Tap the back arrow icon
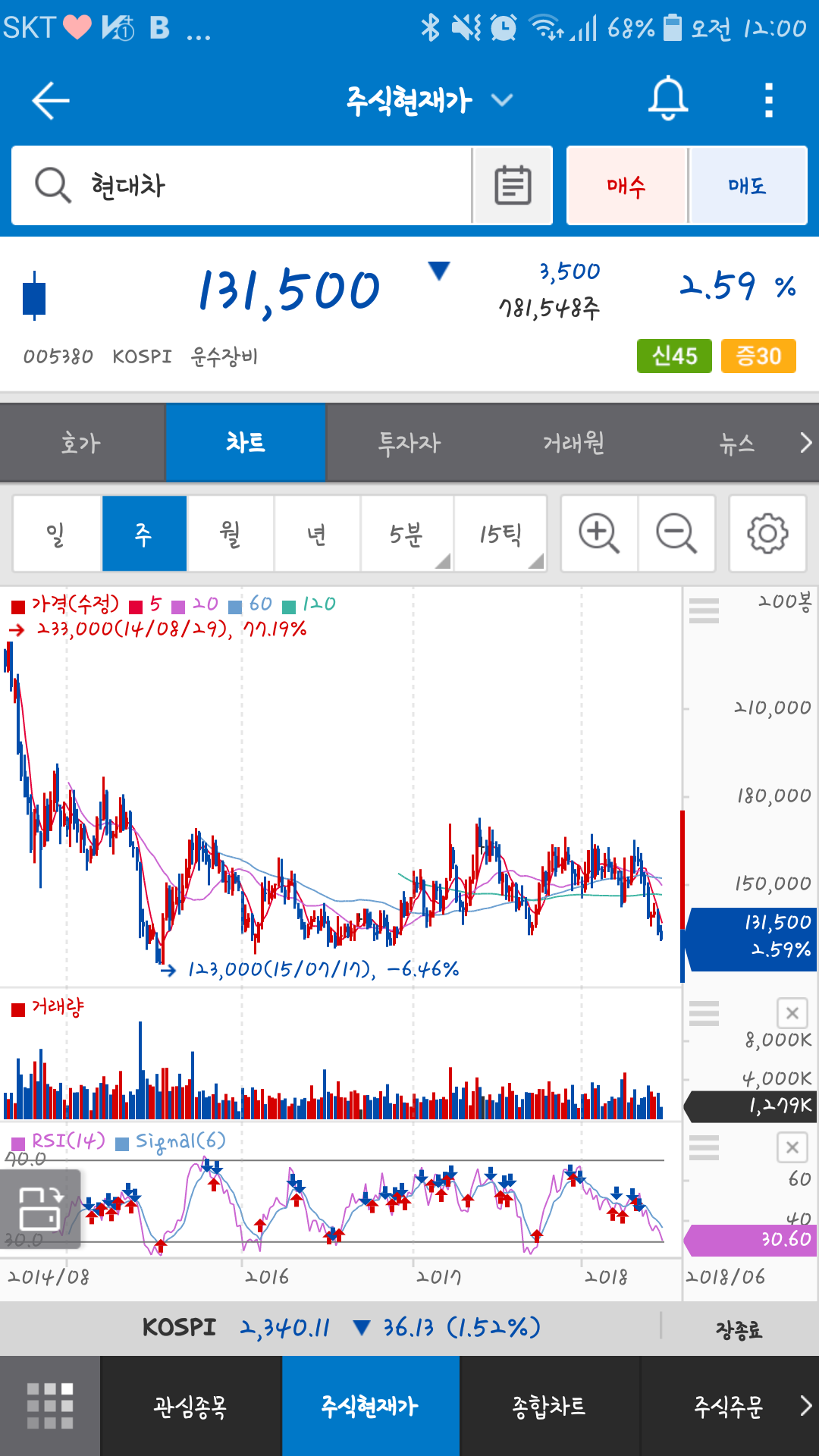This screenshot has width=819, height=1456. pyautogui.click(x=51, y=101)
